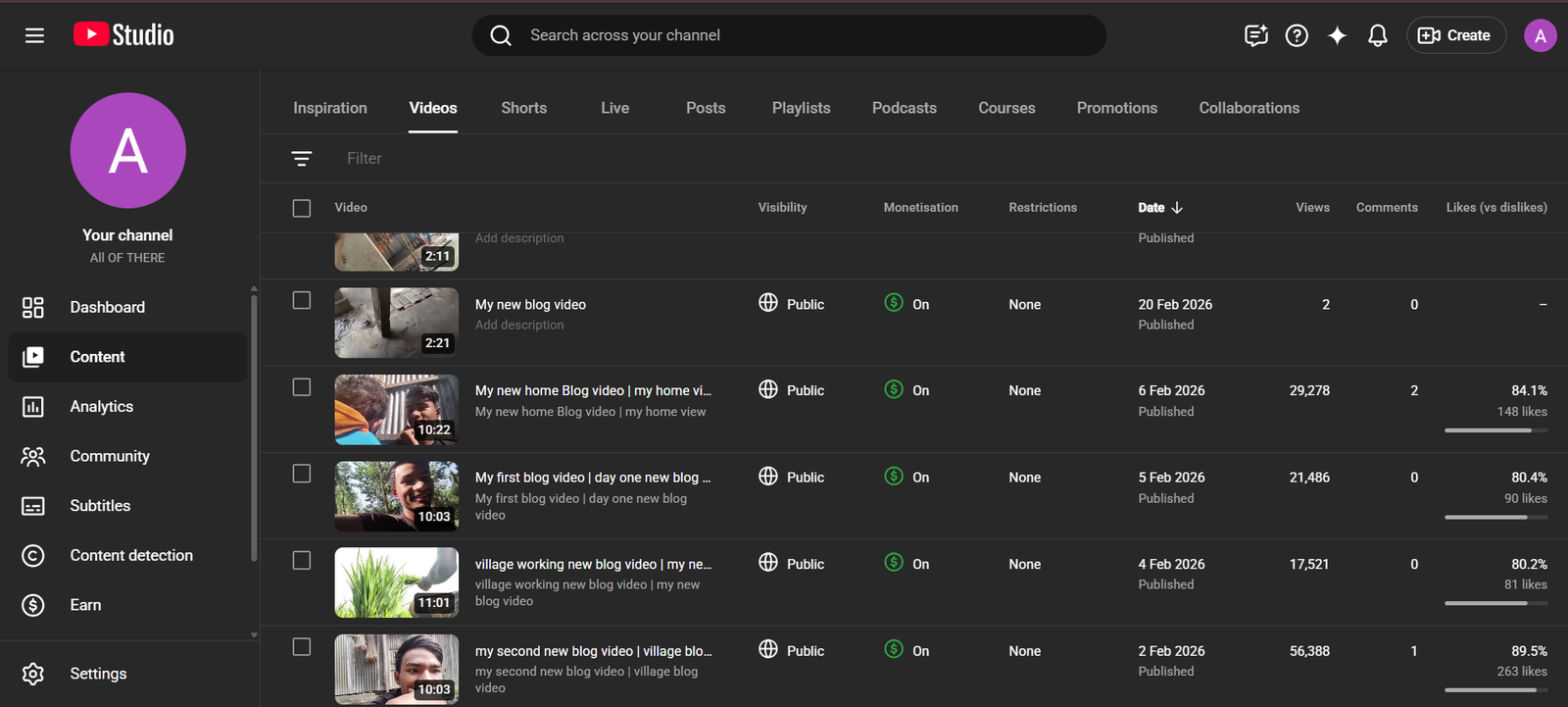Select checkbox for village working video
This screenshot has height=707, width=1568.
pos(302,560)
